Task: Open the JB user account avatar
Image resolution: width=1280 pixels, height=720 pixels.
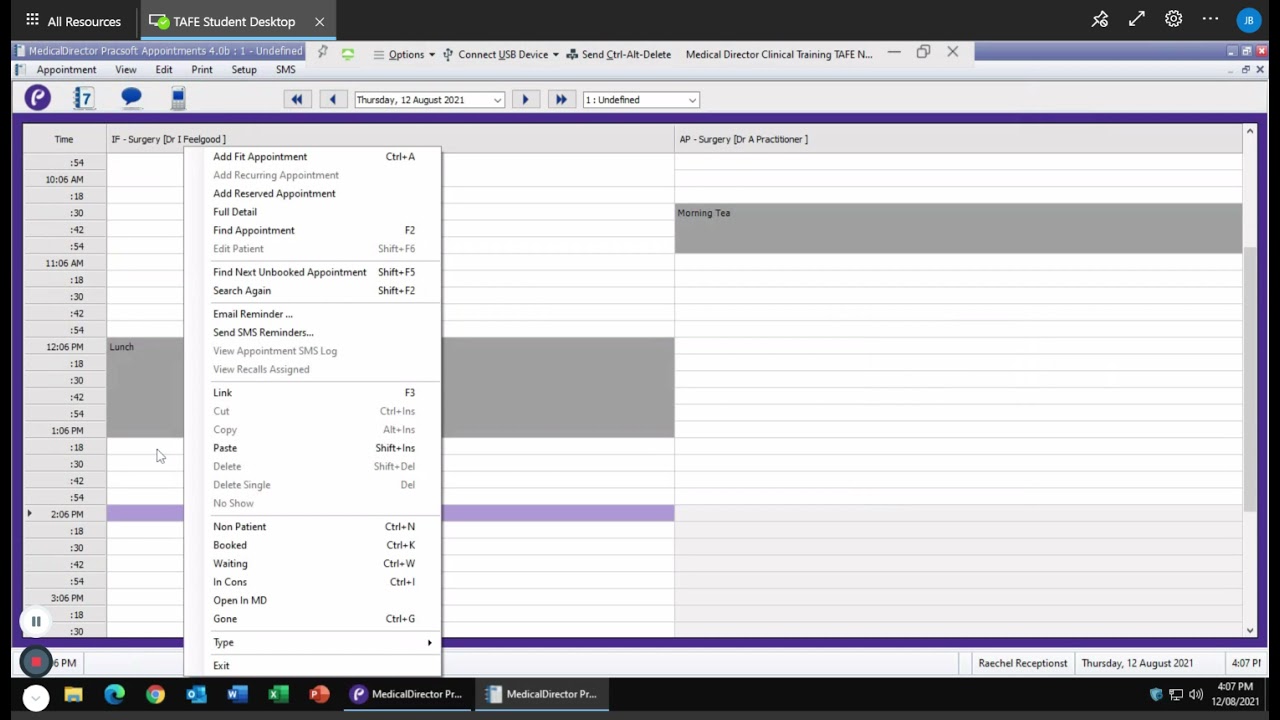Action: click(x=1249, y=20)
